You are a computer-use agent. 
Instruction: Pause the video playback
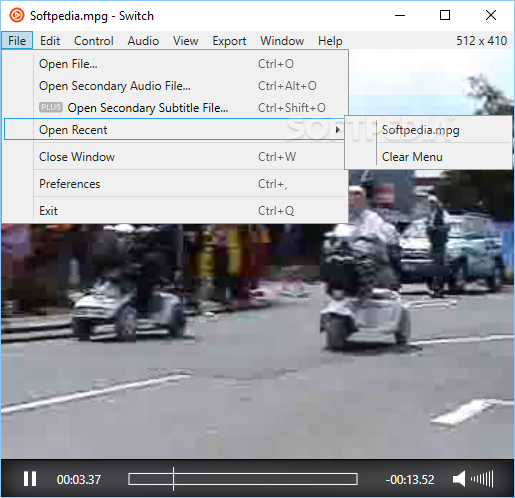point(30,479)
